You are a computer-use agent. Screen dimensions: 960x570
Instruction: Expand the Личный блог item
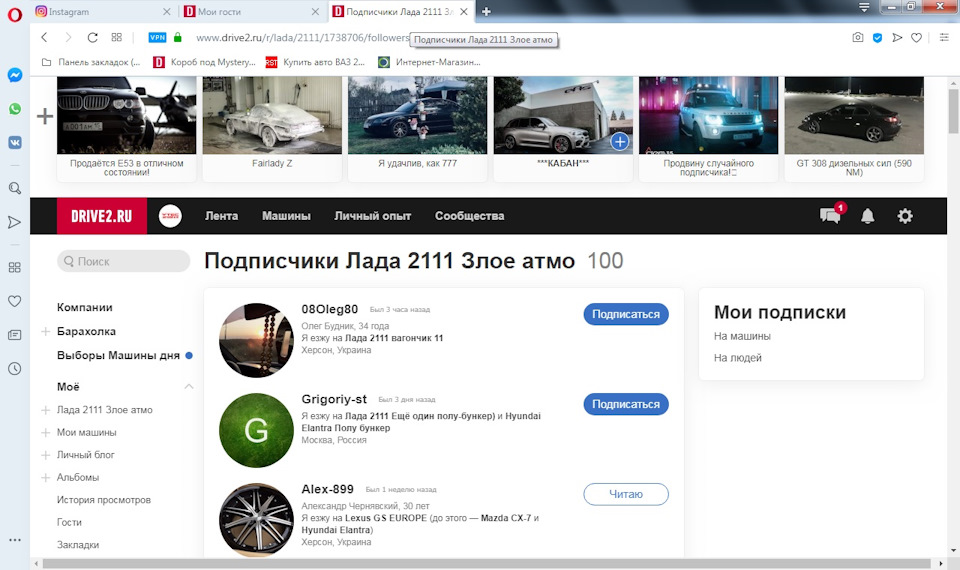(x=45, y=456)
